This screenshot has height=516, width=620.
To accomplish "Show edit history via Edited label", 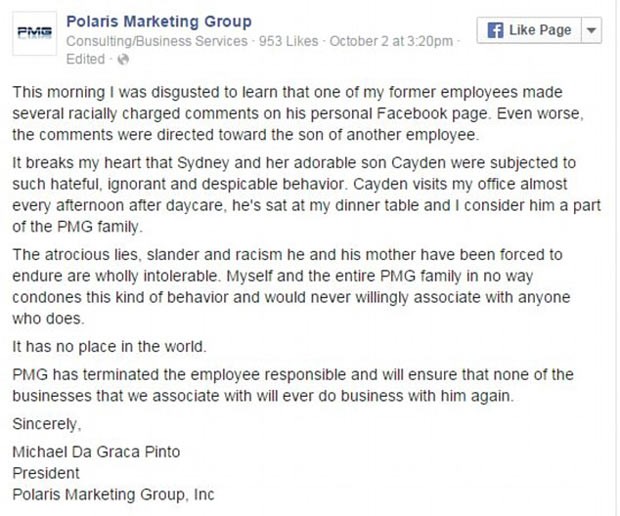I will pyautogui.click(x=85, y=59).
